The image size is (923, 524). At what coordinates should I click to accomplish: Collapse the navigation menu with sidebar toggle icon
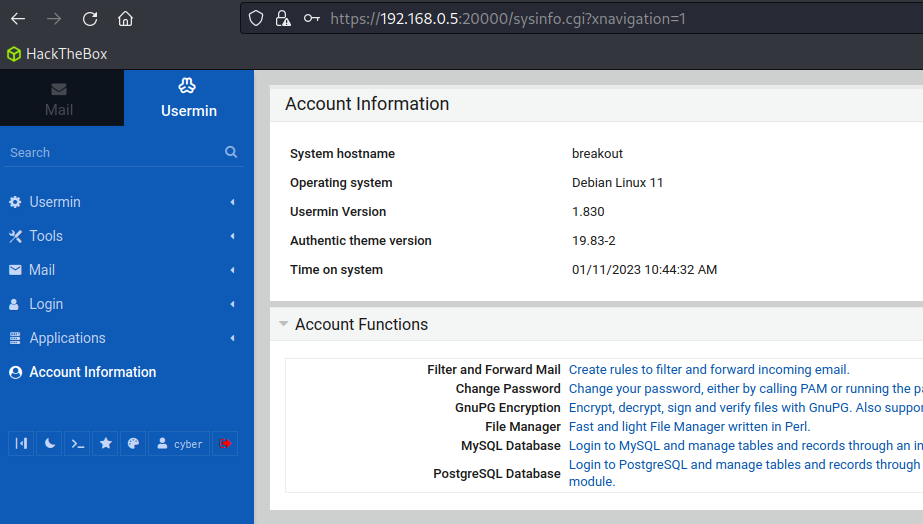click(x=21, y=443)
